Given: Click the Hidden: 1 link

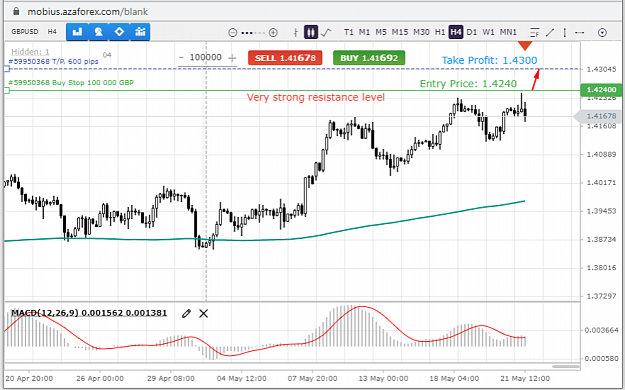Looking at the screenshot, I should coord(30,52).
